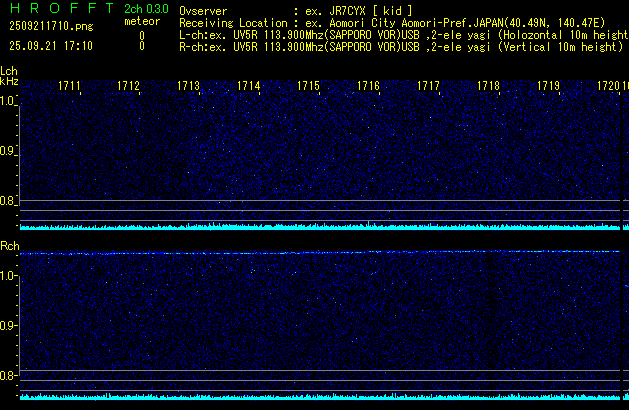Click the 1.0 kHz tick on Rch axis
This screenshot has width=629, height=410.
(x=9, y=275)
